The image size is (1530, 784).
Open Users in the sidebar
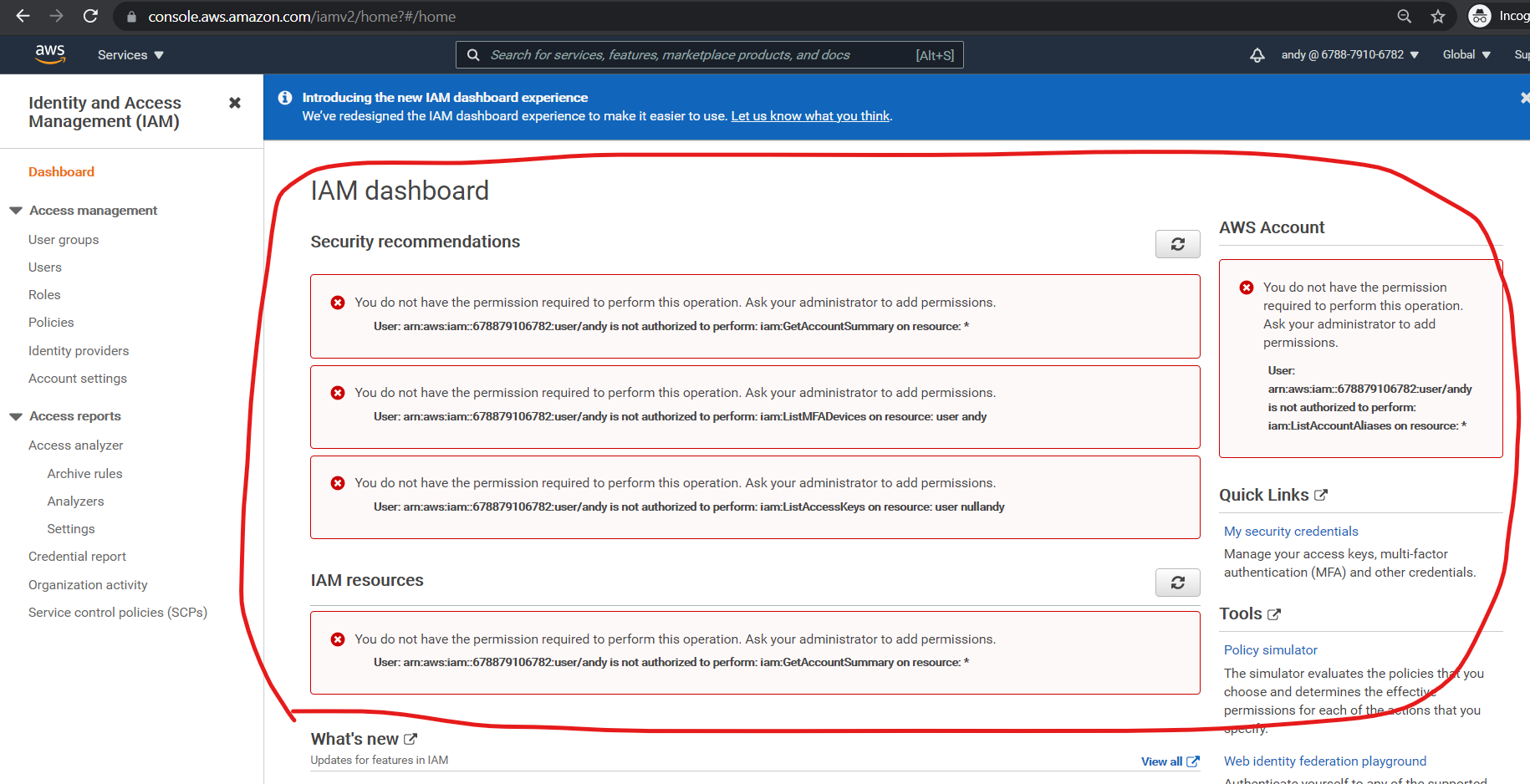pos(45,267)
